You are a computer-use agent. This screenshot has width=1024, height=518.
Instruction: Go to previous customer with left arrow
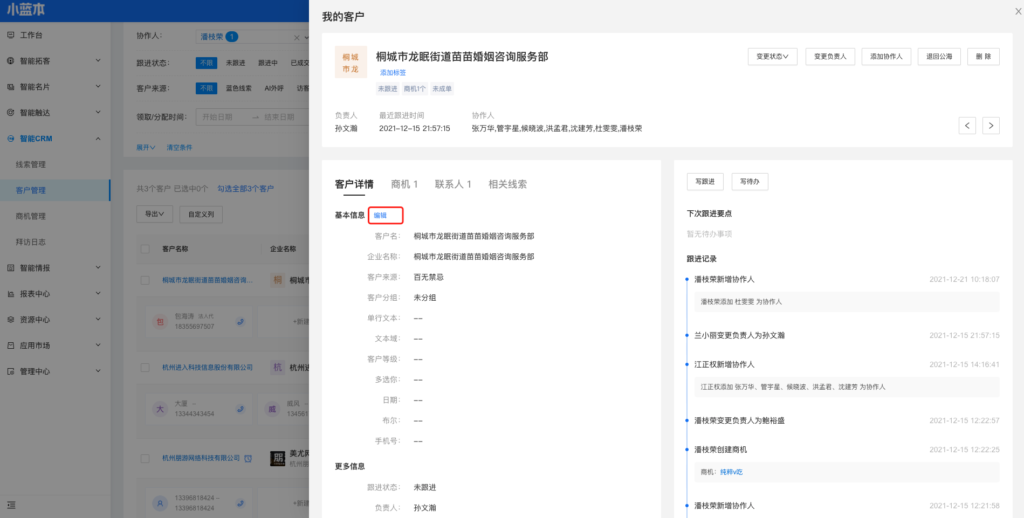point(967,125)
